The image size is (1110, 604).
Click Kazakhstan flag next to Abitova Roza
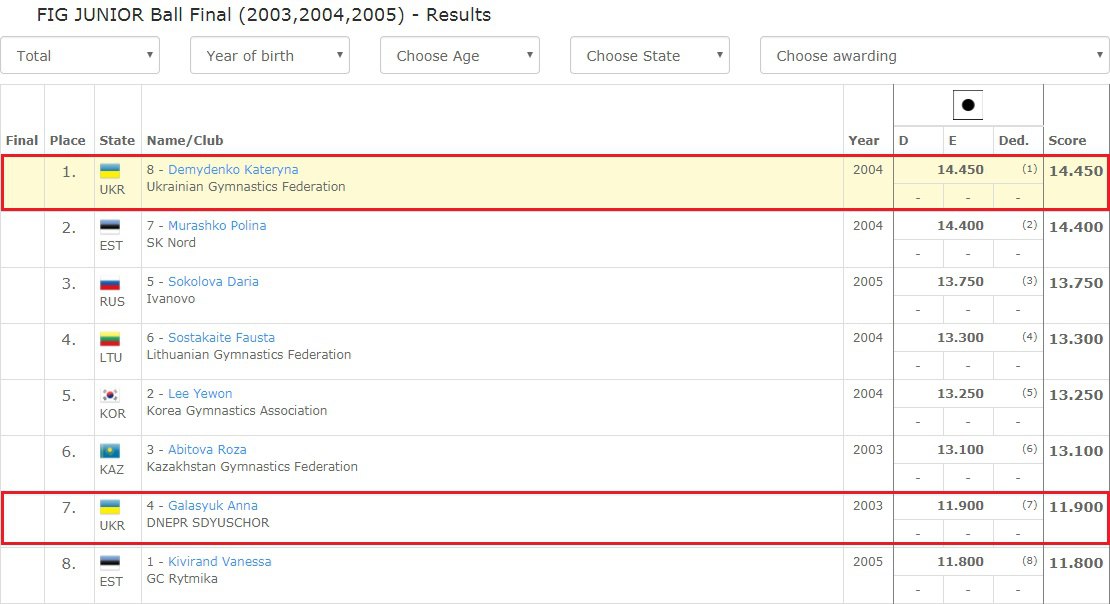[x=110, y=451]
